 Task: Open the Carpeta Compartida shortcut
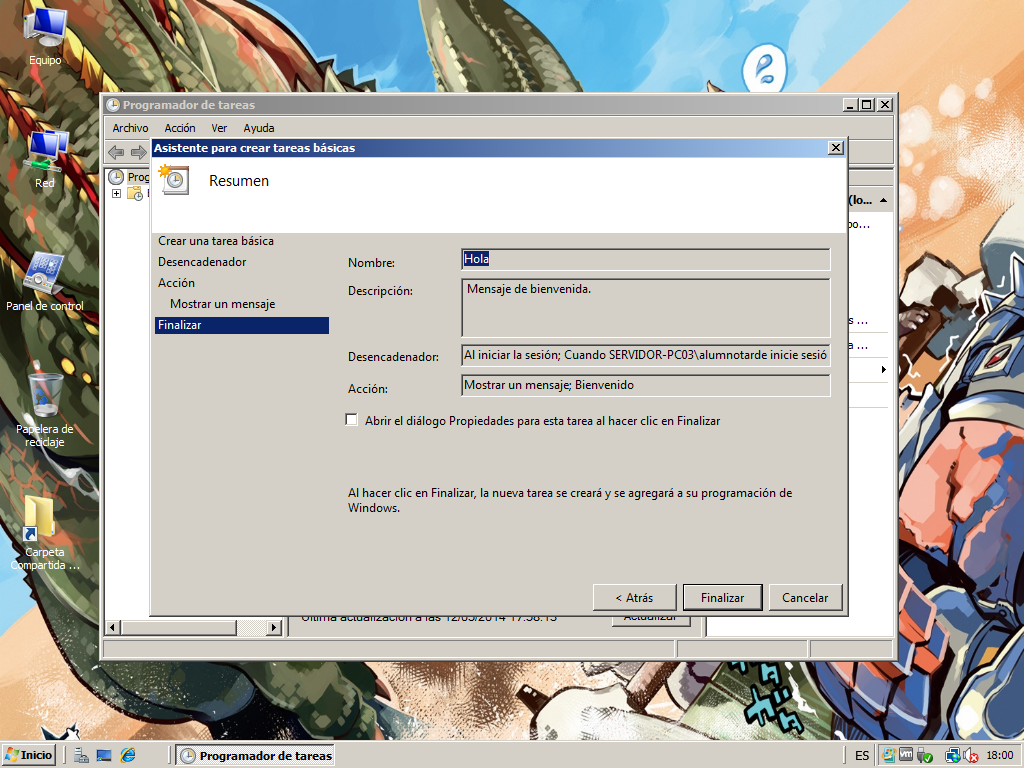coord(45,533)
